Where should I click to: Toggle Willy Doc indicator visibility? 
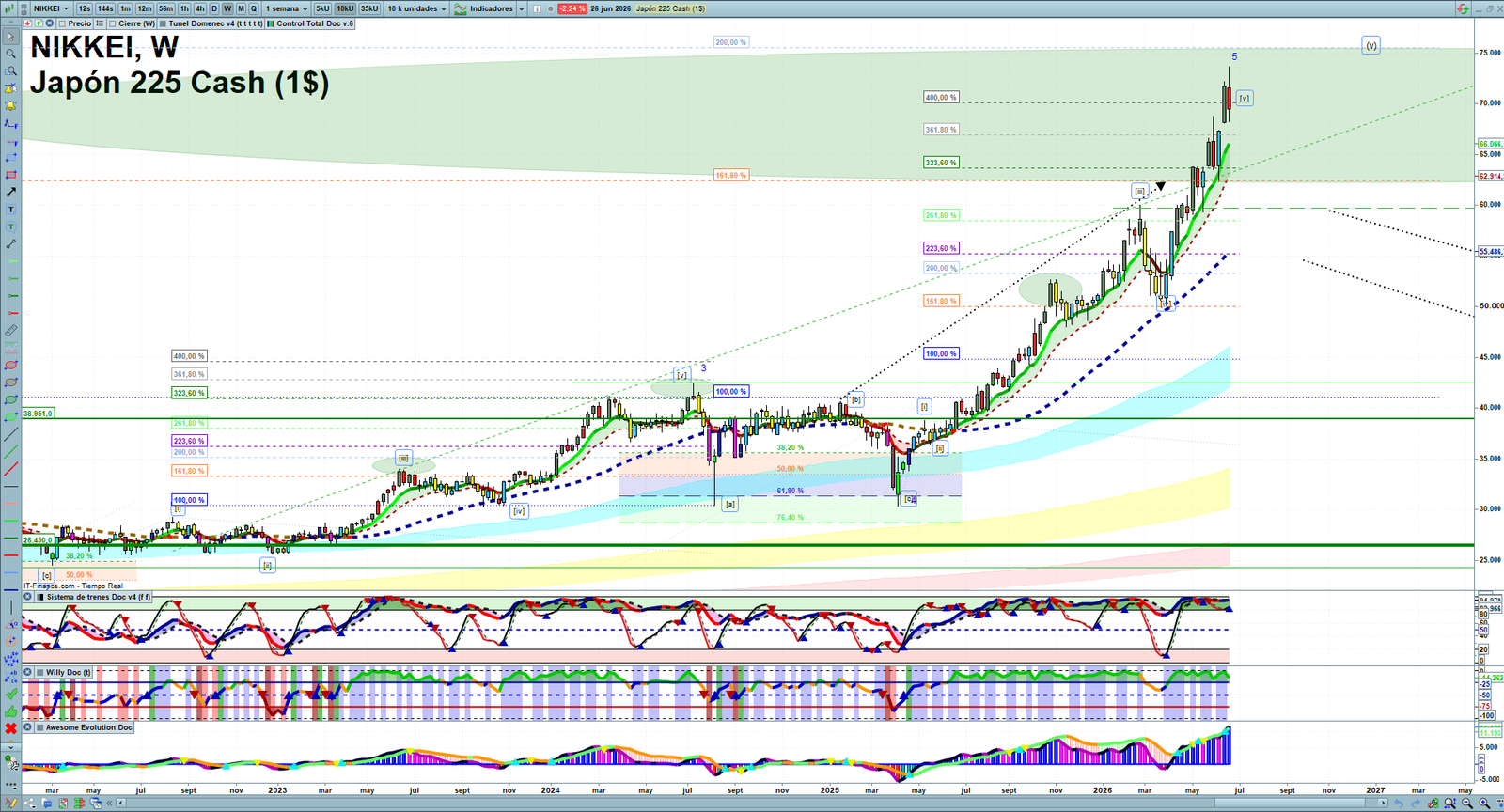point(40,672)
